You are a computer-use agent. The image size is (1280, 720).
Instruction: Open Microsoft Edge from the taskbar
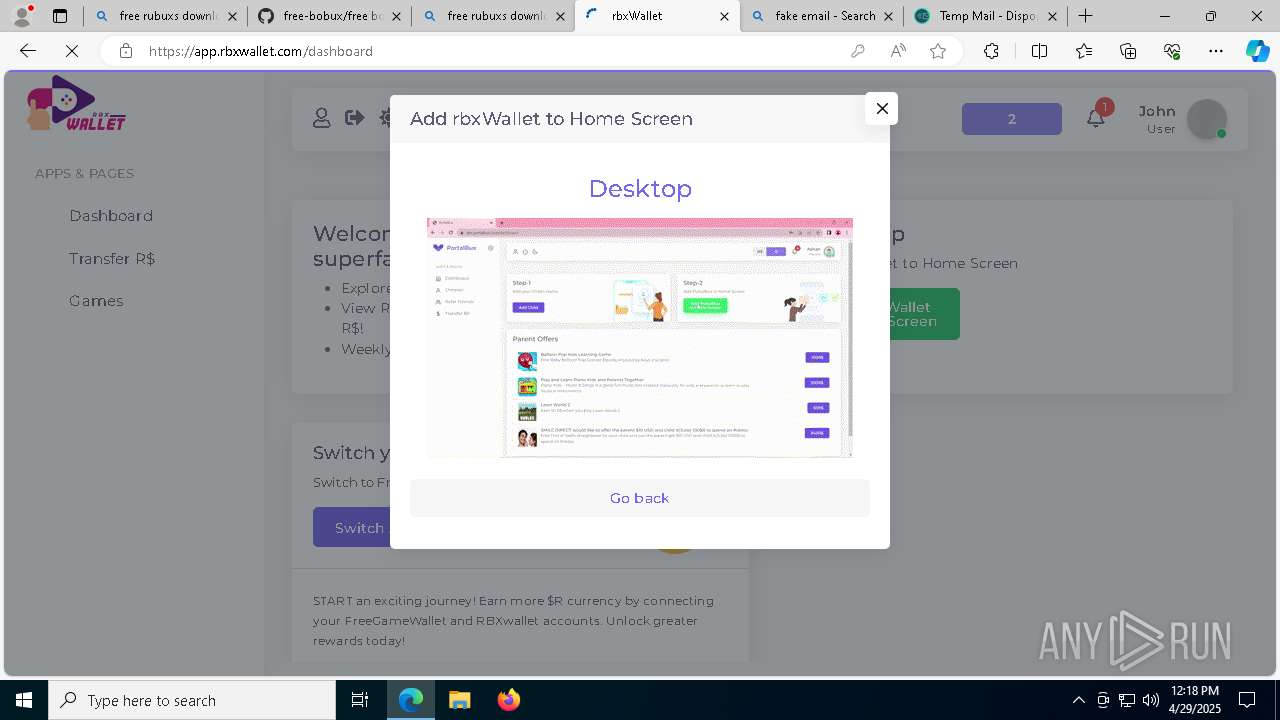point(411,700)
